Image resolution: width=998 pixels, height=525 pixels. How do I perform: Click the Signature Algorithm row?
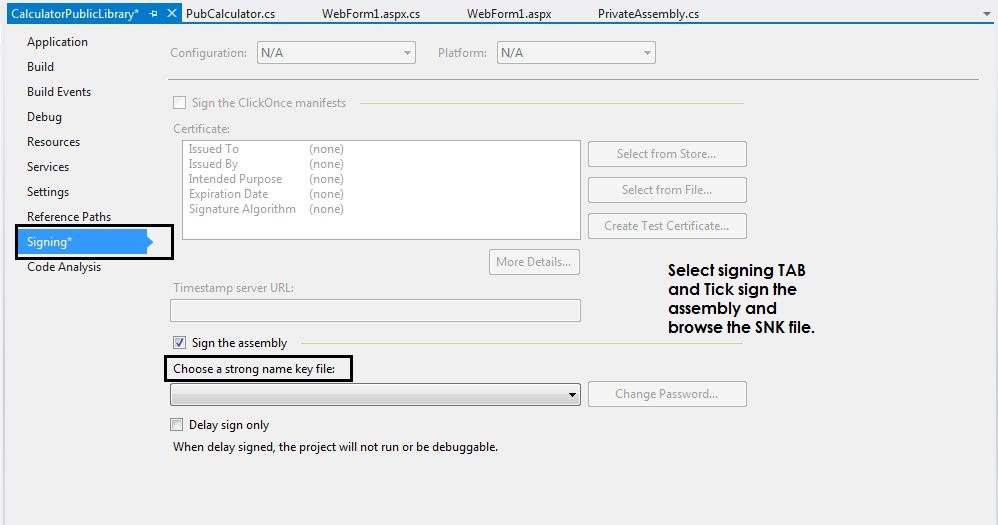[x=266, y=209]
